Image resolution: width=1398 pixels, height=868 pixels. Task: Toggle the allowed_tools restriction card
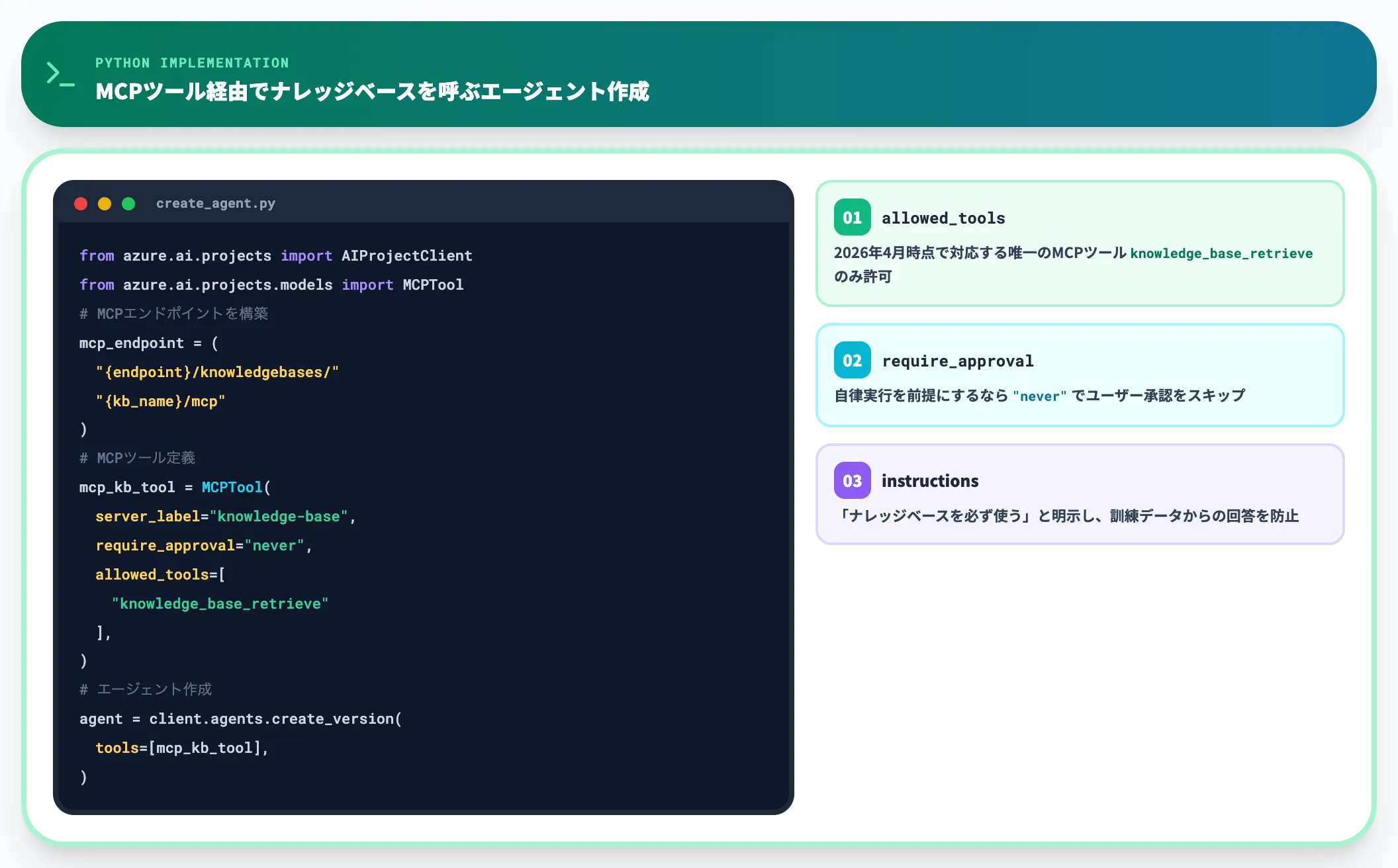pyautogui.click(x=1080, y=245)
